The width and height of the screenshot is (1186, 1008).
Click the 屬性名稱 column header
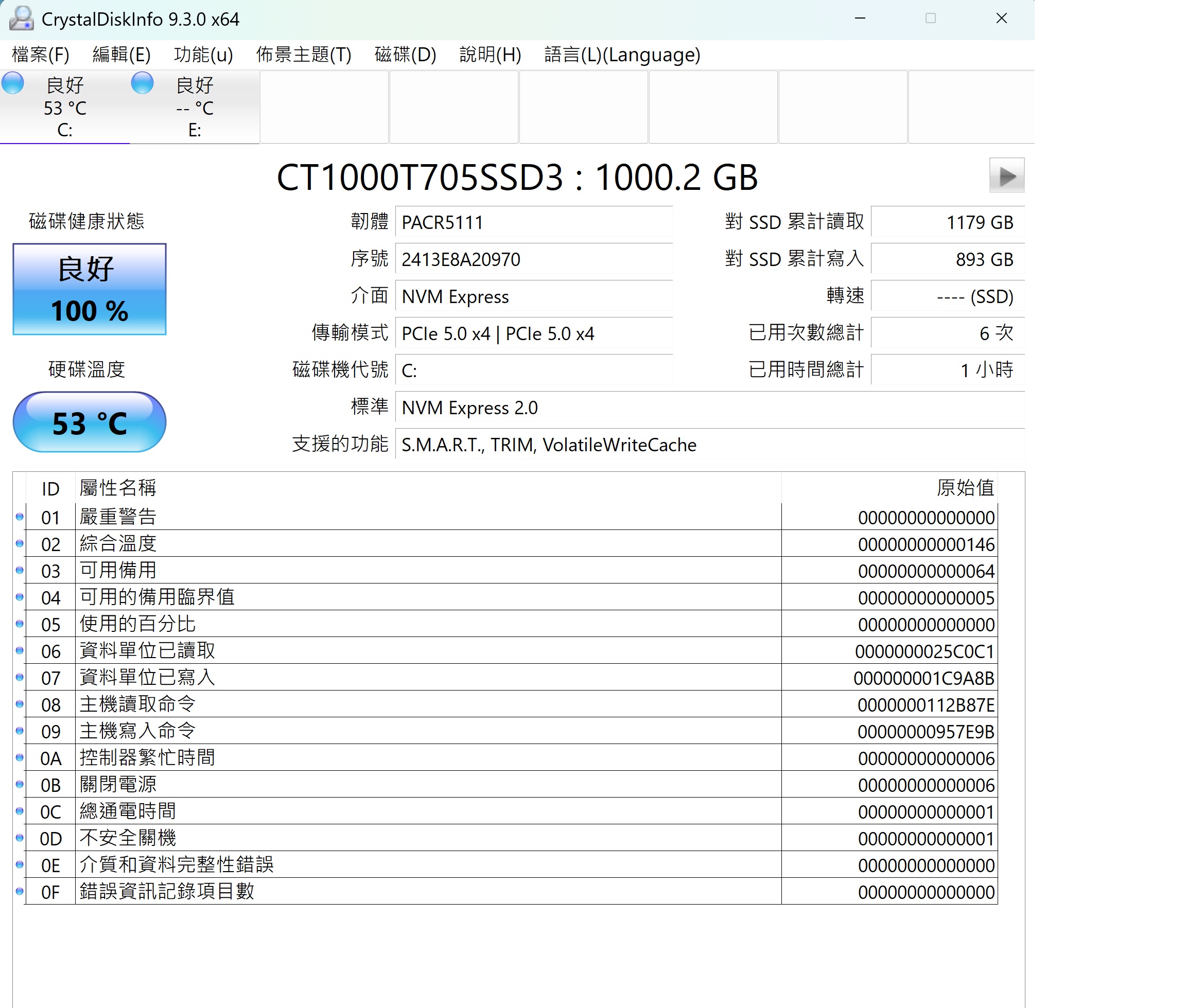tap(428, 488)
